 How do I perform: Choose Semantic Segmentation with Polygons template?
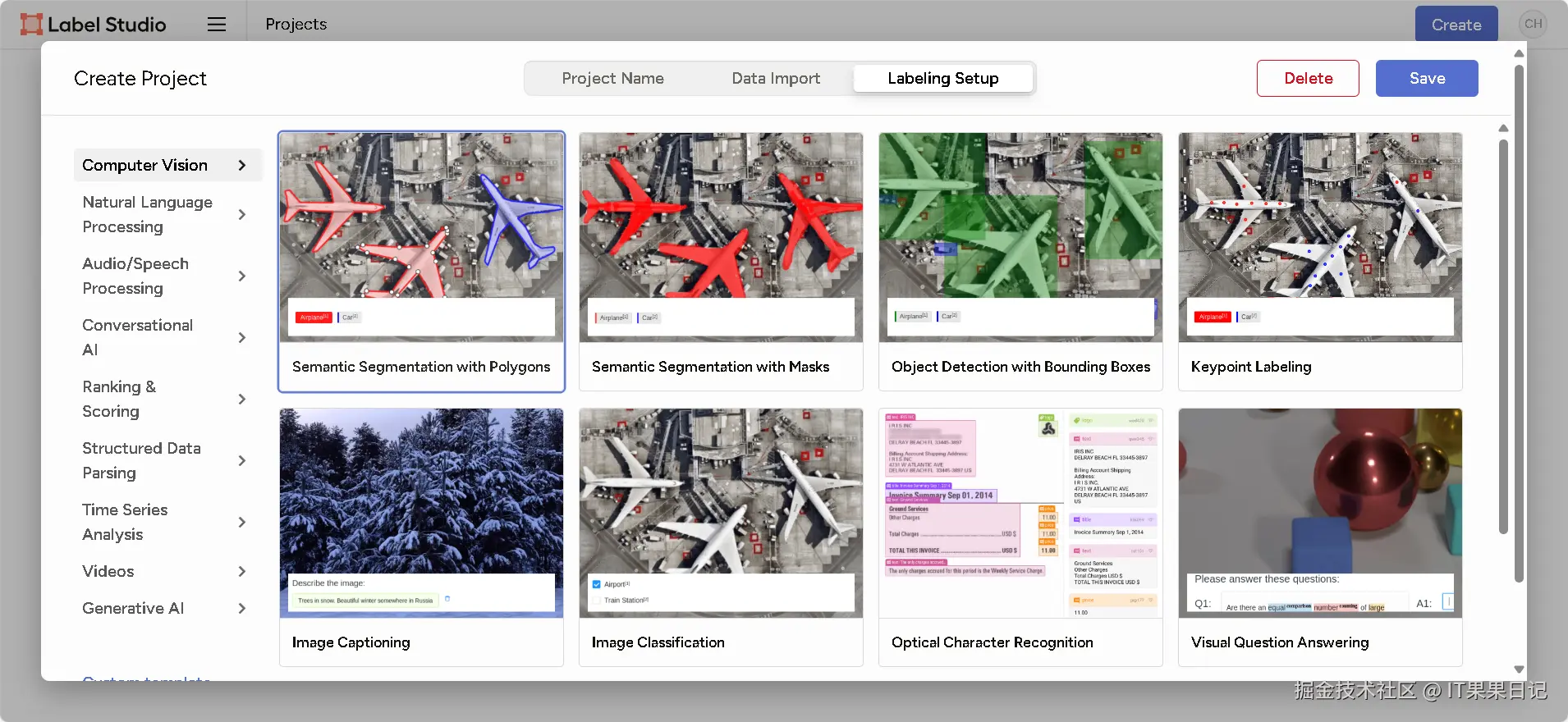421,262
